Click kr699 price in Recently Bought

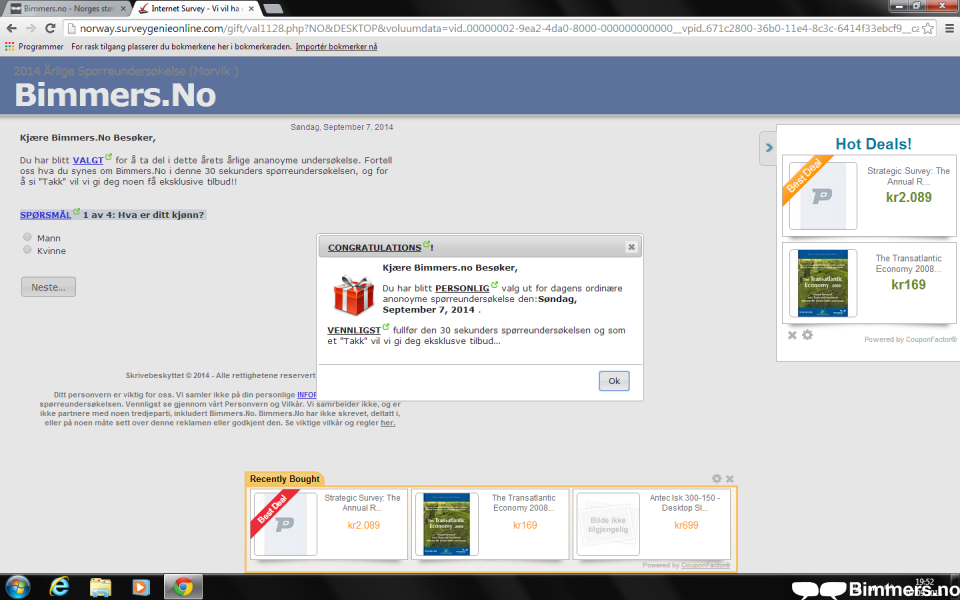686,525
